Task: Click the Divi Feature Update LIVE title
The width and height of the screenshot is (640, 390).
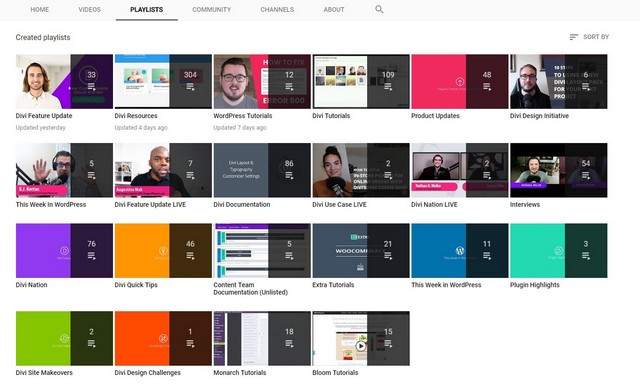Action: 150,204
